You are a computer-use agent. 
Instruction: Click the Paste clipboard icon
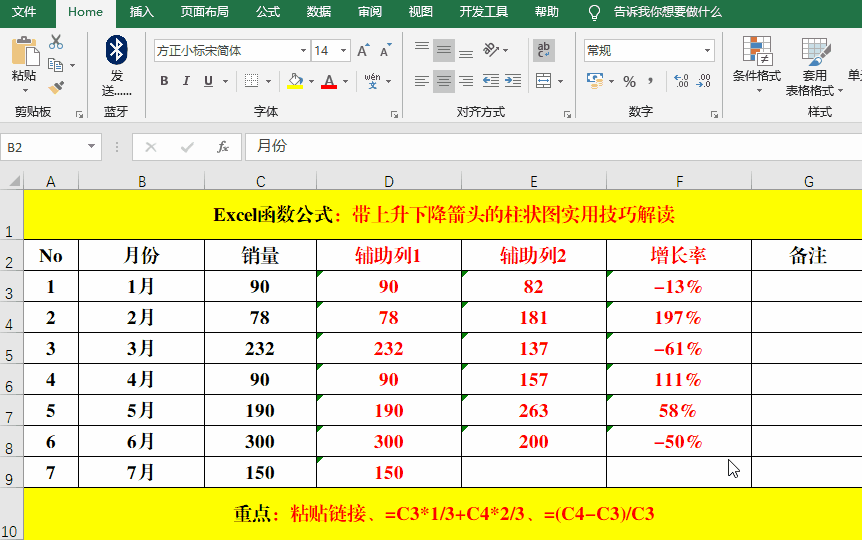point(25,51)
